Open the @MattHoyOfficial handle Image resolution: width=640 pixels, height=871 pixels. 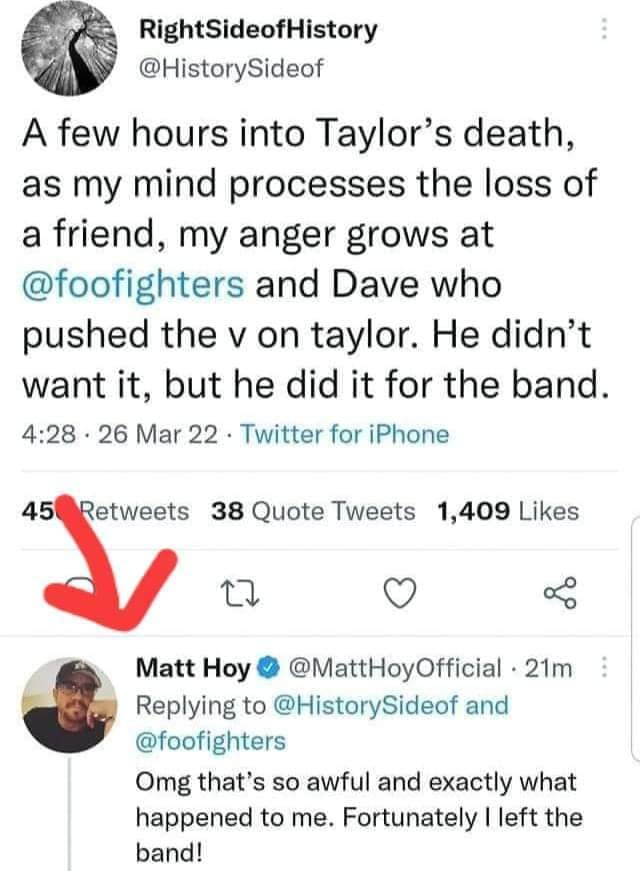click(x=395, y=667)
